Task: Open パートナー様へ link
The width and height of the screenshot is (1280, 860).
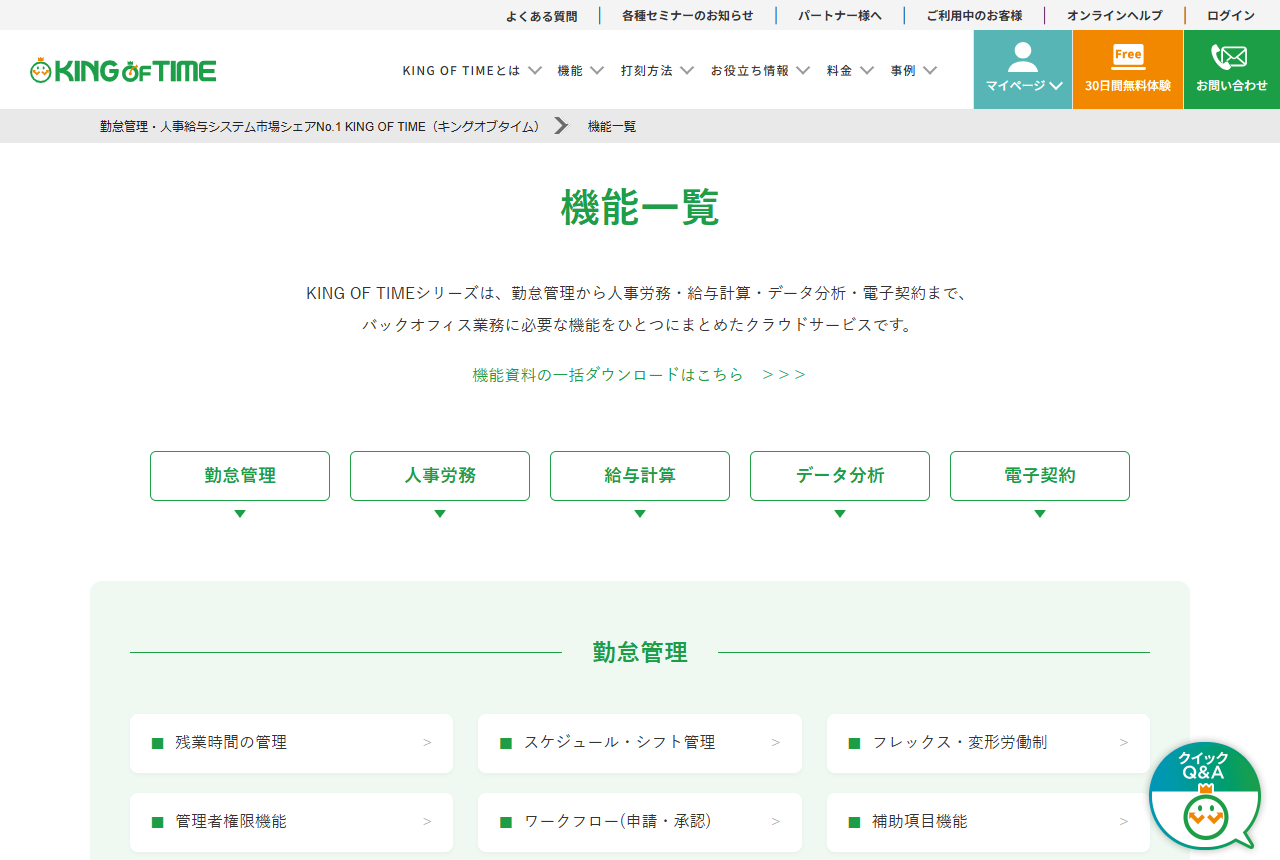Action: coord(840,16)
